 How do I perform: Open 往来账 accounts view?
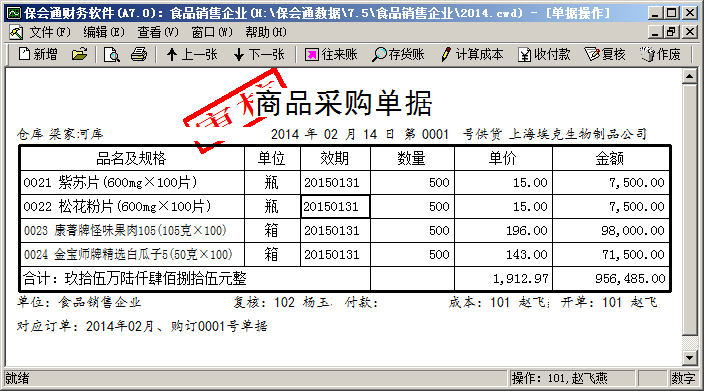pyautogui.click(x=331, y=54)
